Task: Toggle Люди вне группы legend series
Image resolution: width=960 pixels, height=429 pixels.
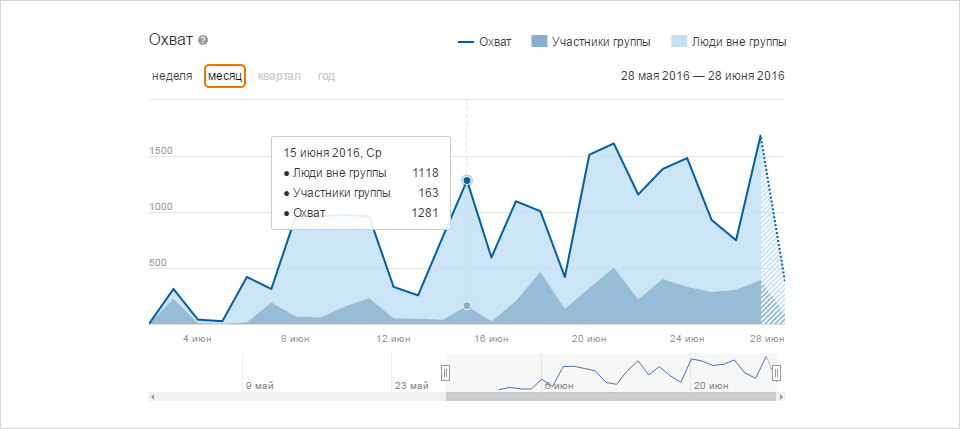Action: pyautogui.click(x=729, y=42)
